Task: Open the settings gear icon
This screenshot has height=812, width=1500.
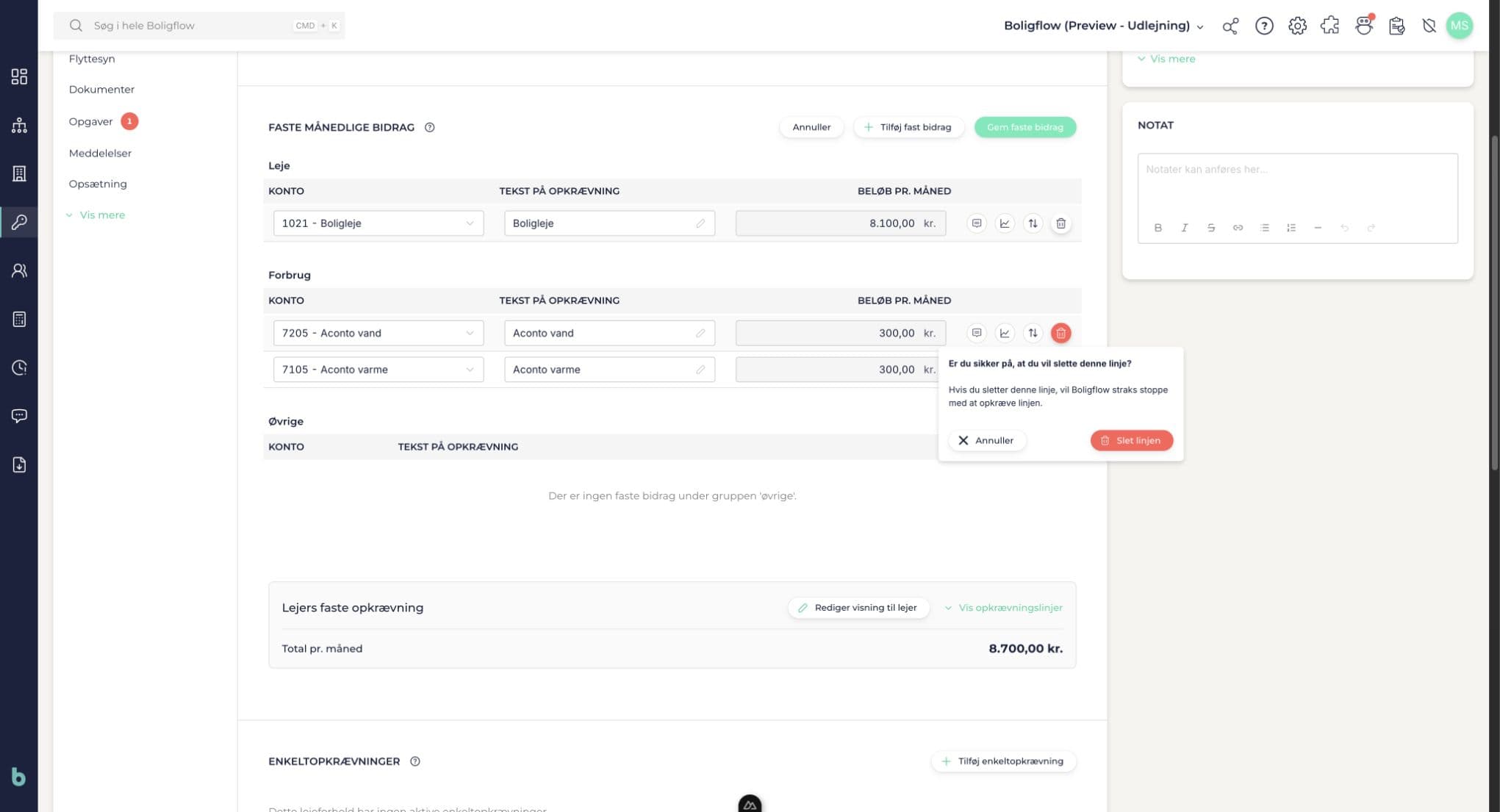Action: 1297,26
